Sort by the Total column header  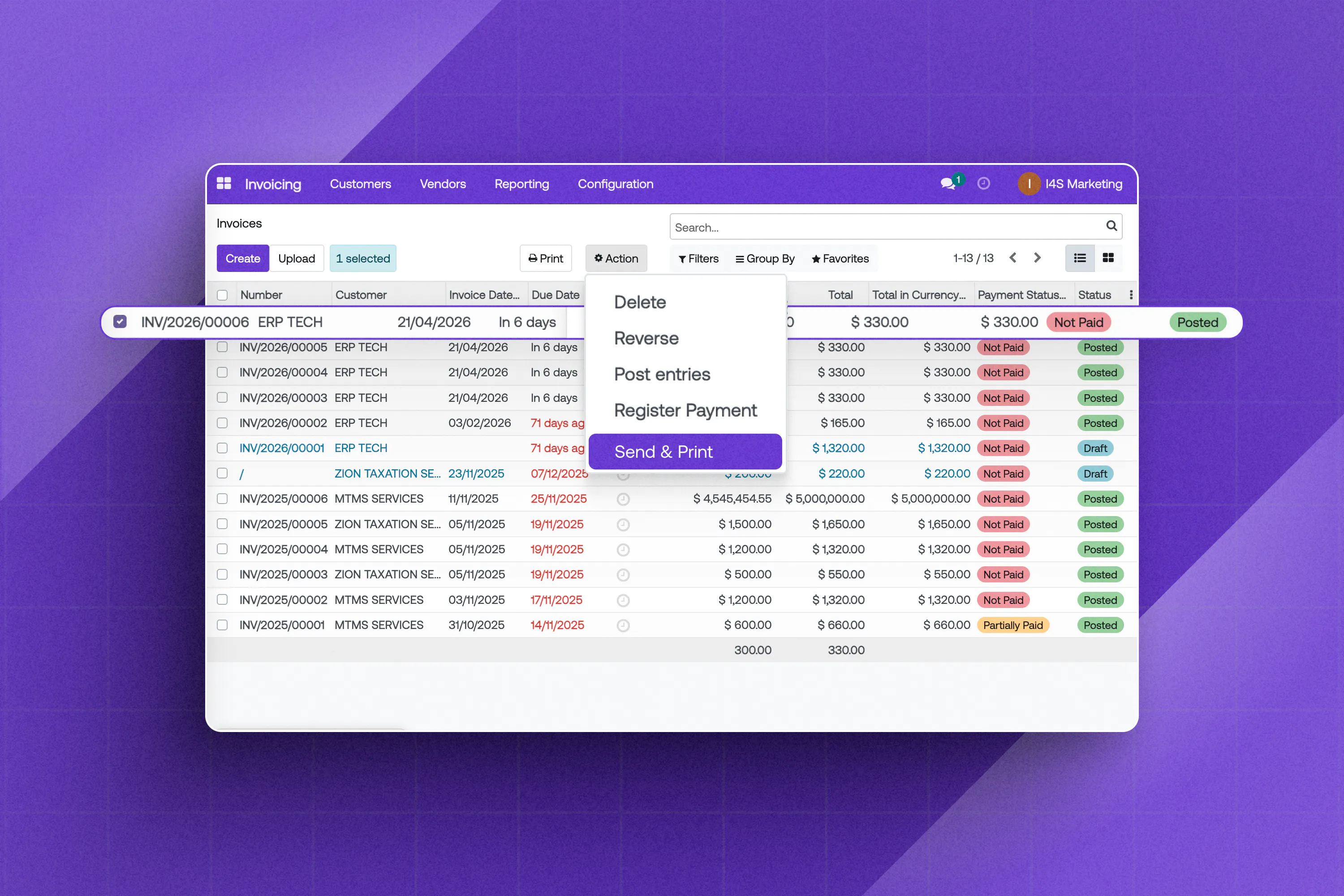(840, 295)
